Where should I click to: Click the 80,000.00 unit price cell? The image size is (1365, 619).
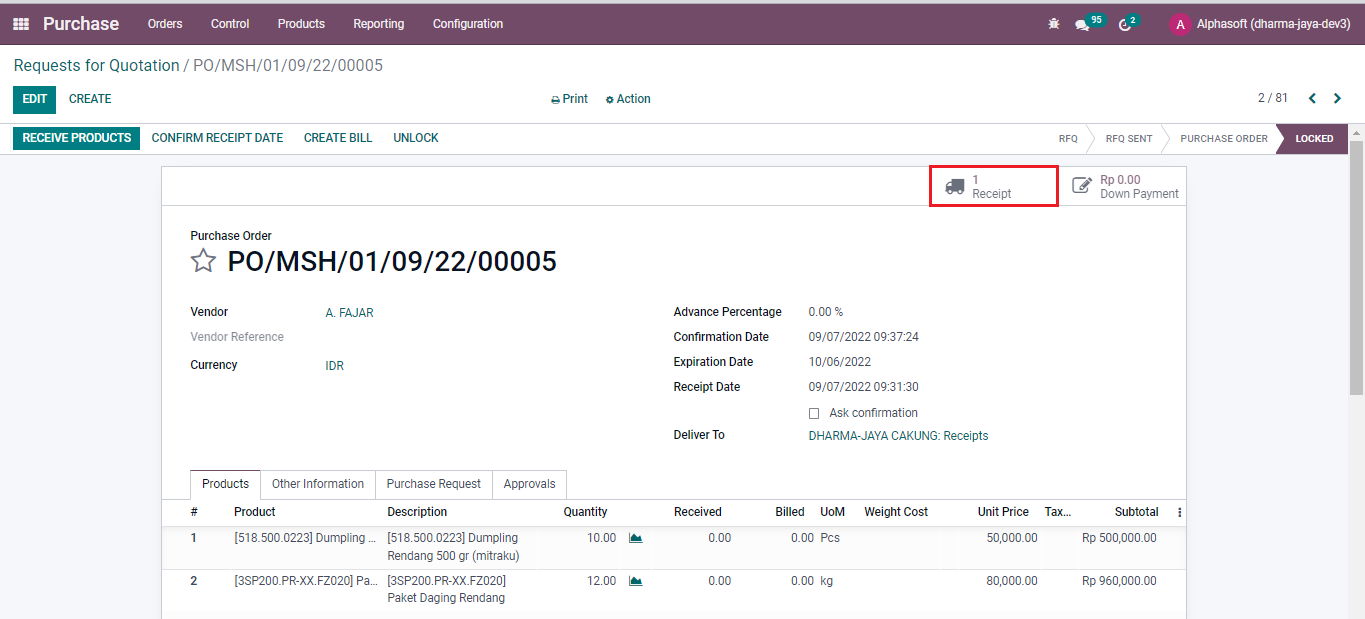point(1012,580)
